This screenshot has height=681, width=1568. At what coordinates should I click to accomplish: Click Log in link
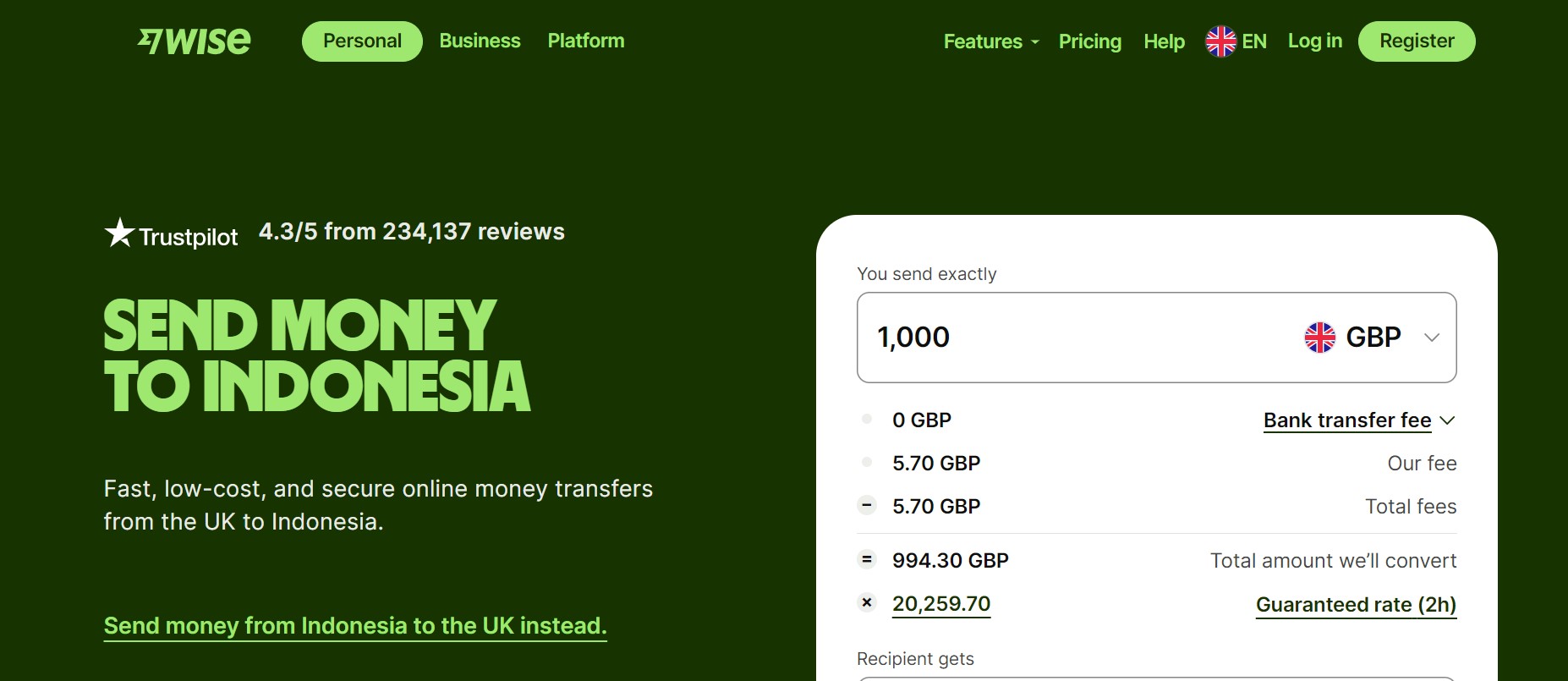pyautogui.click(x=1315, y=41)
